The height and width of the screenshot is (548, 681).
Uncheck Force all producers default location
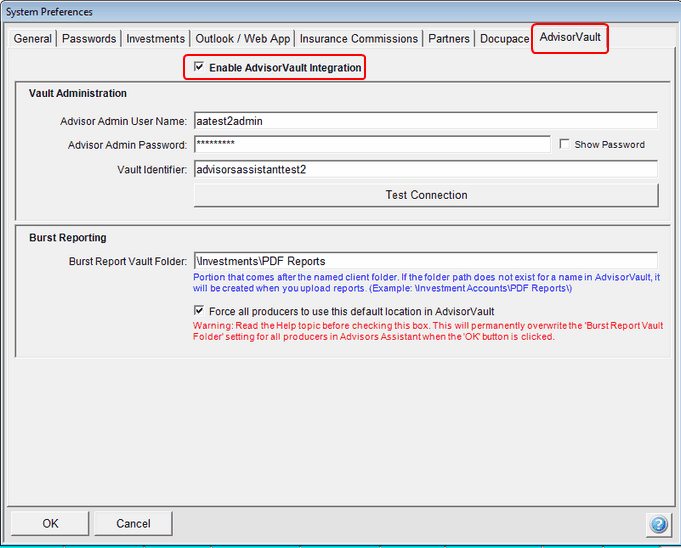(x=200, y=311)
